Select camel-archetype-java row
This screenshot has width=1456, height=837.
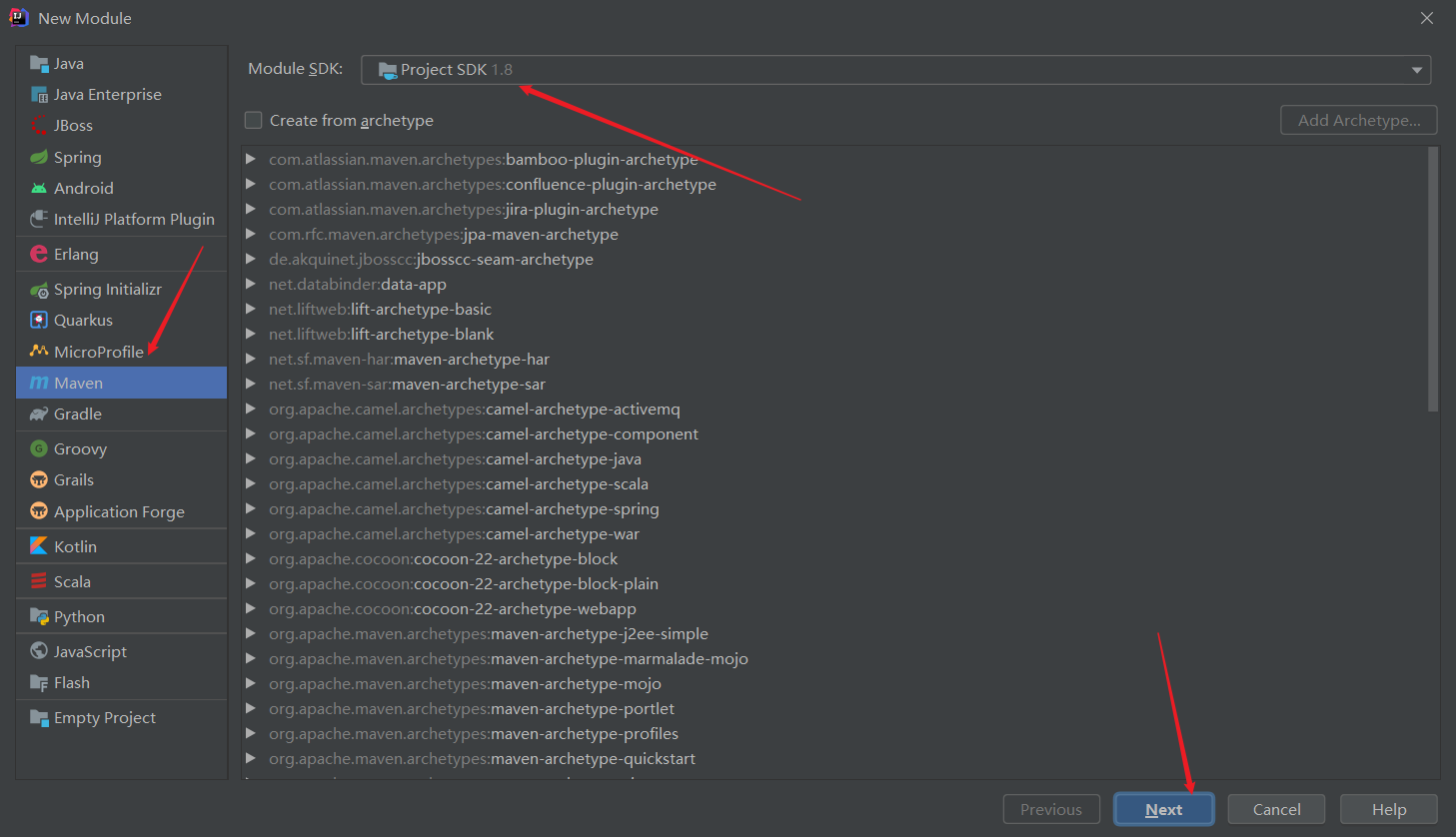click(x=835, y=458)
